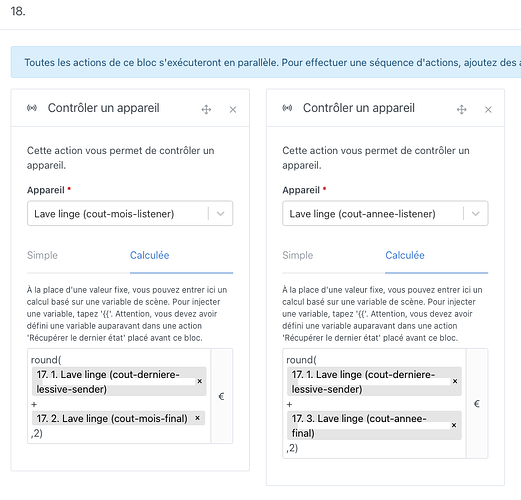Click the device icon in the left card header
521x500 pixels.
coord(32,108)
